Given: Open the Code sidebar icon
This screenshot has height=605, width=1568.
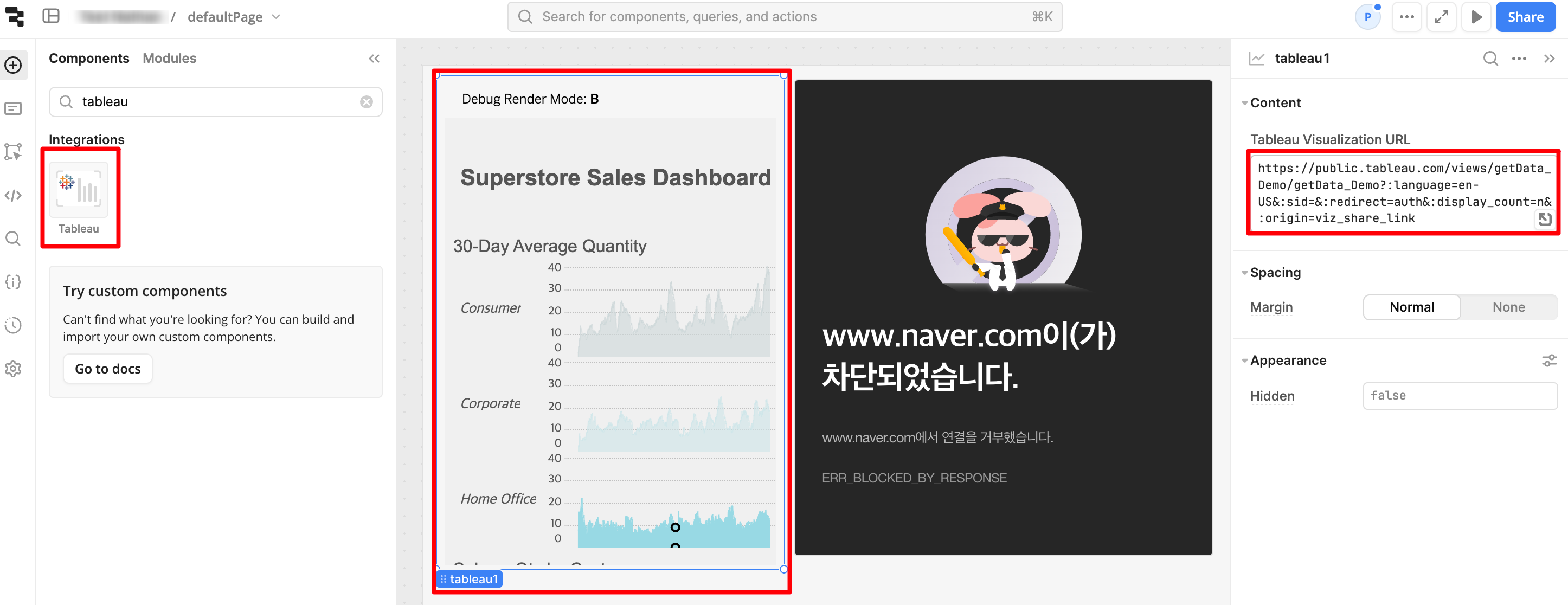Looking at the screenshot, I should point(14,195).
